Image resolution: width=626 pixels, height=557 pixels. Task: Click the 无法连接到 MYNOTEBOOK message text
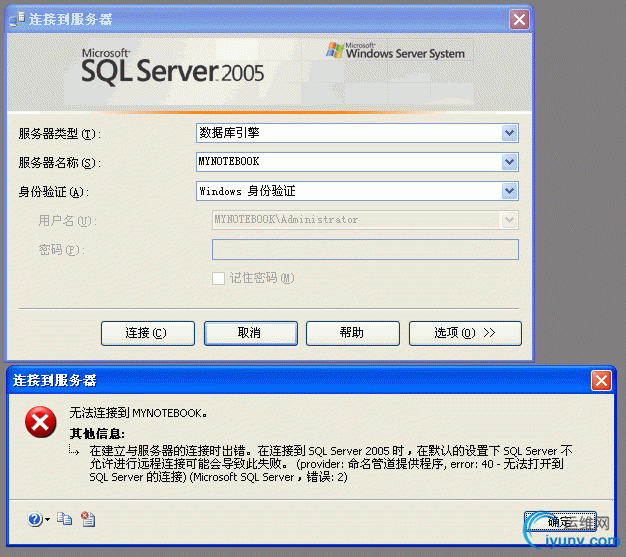click(x=138, y=413)
